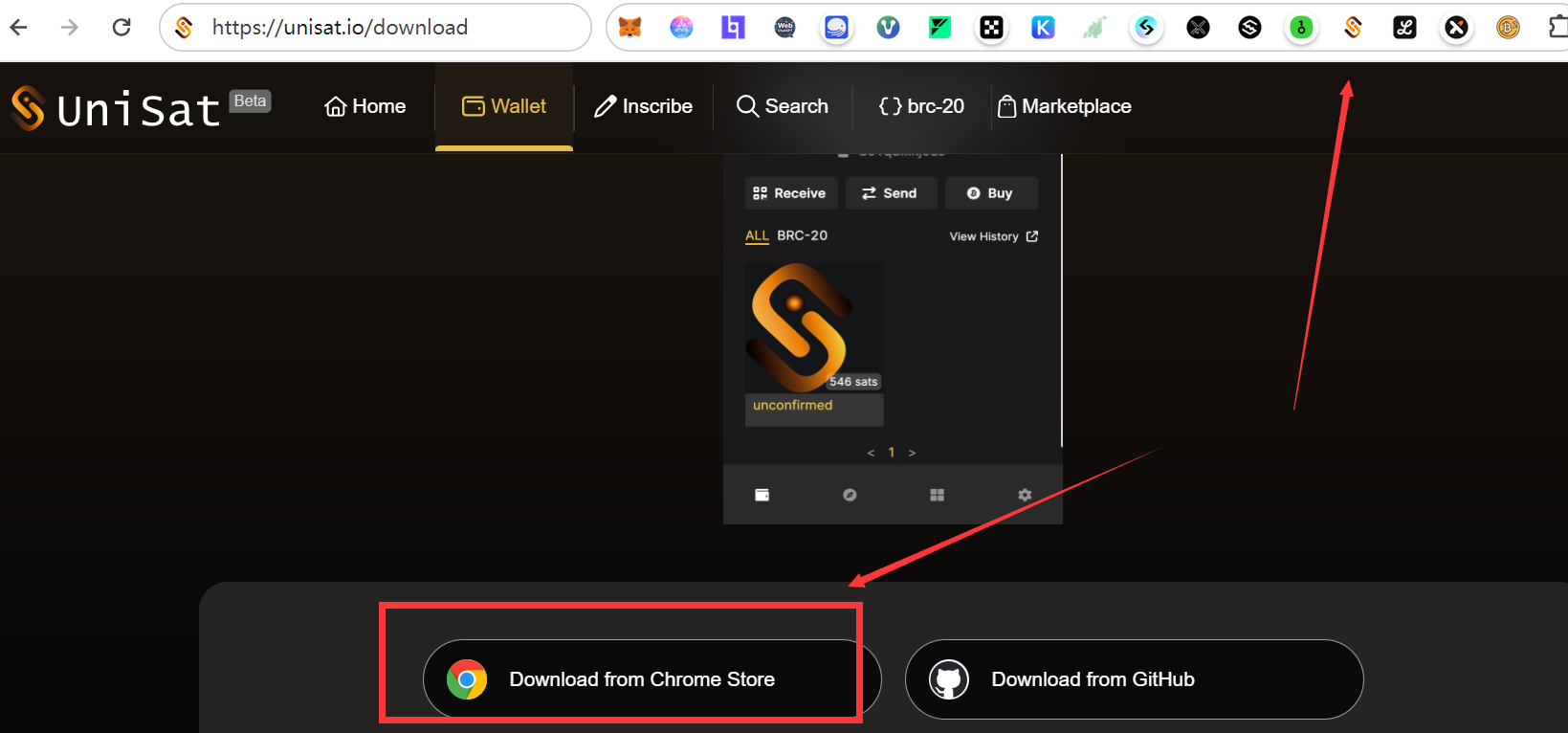Click the Send button in wallet preview

click(891, 193)
